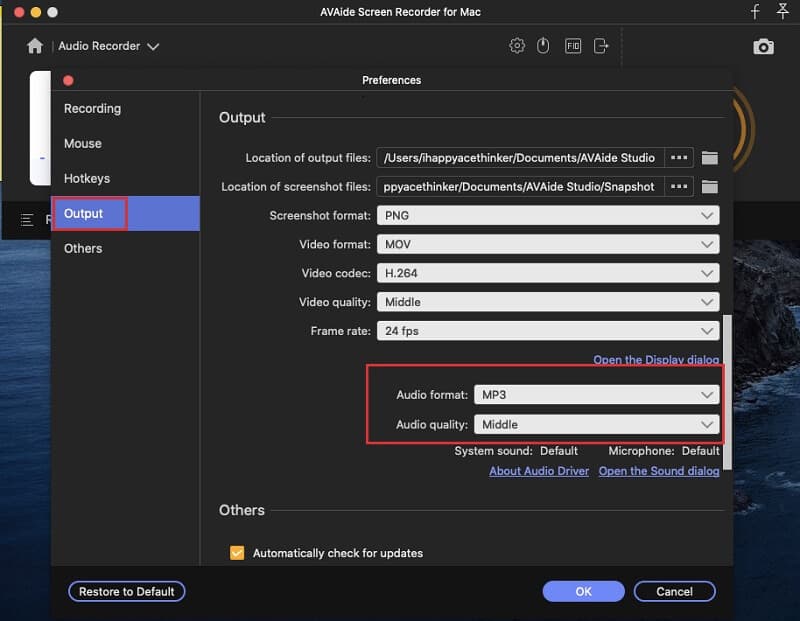Pin the window with the pin icon
The height and width of the screenshot is (621, 800).
click(x=782, y=11)
